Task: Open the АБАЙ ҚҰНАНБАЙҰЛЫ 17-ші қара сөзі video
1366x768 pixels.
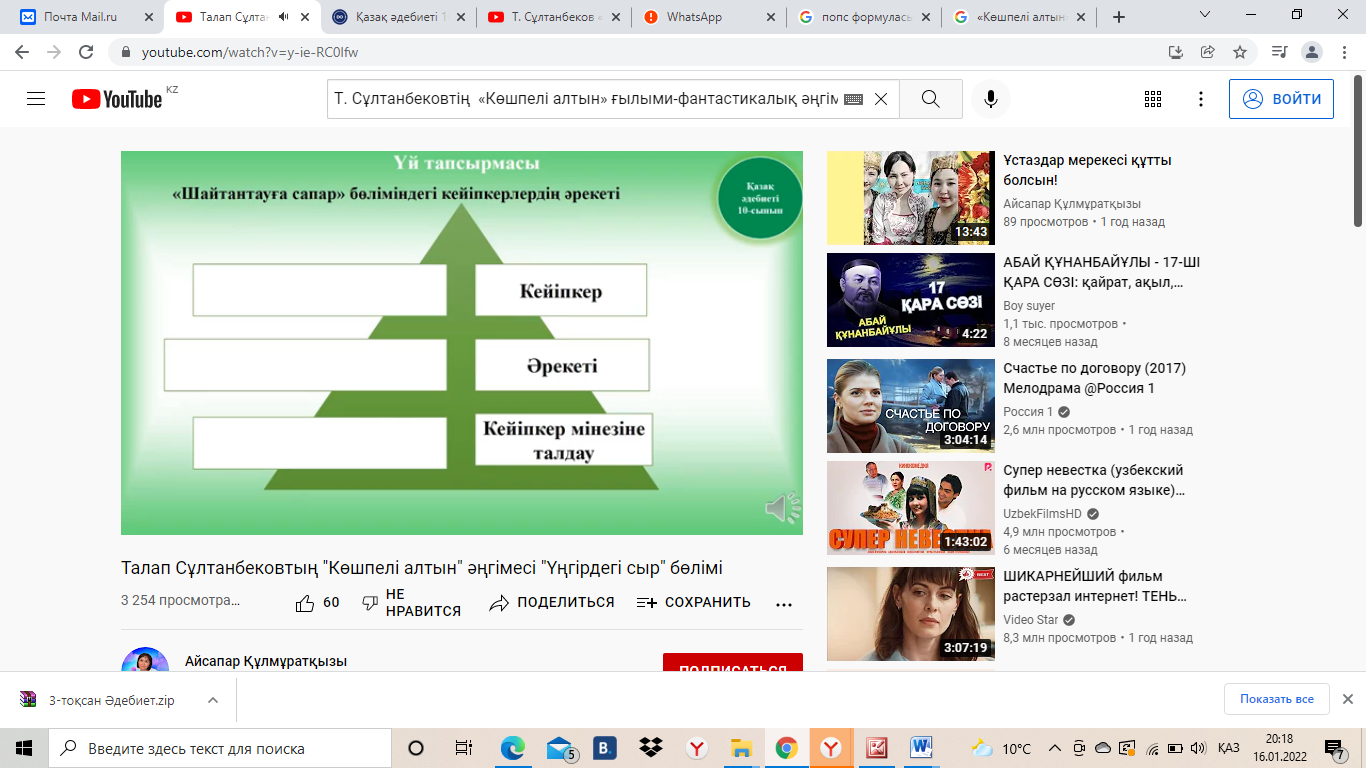Action: [x=1102, y=272]
